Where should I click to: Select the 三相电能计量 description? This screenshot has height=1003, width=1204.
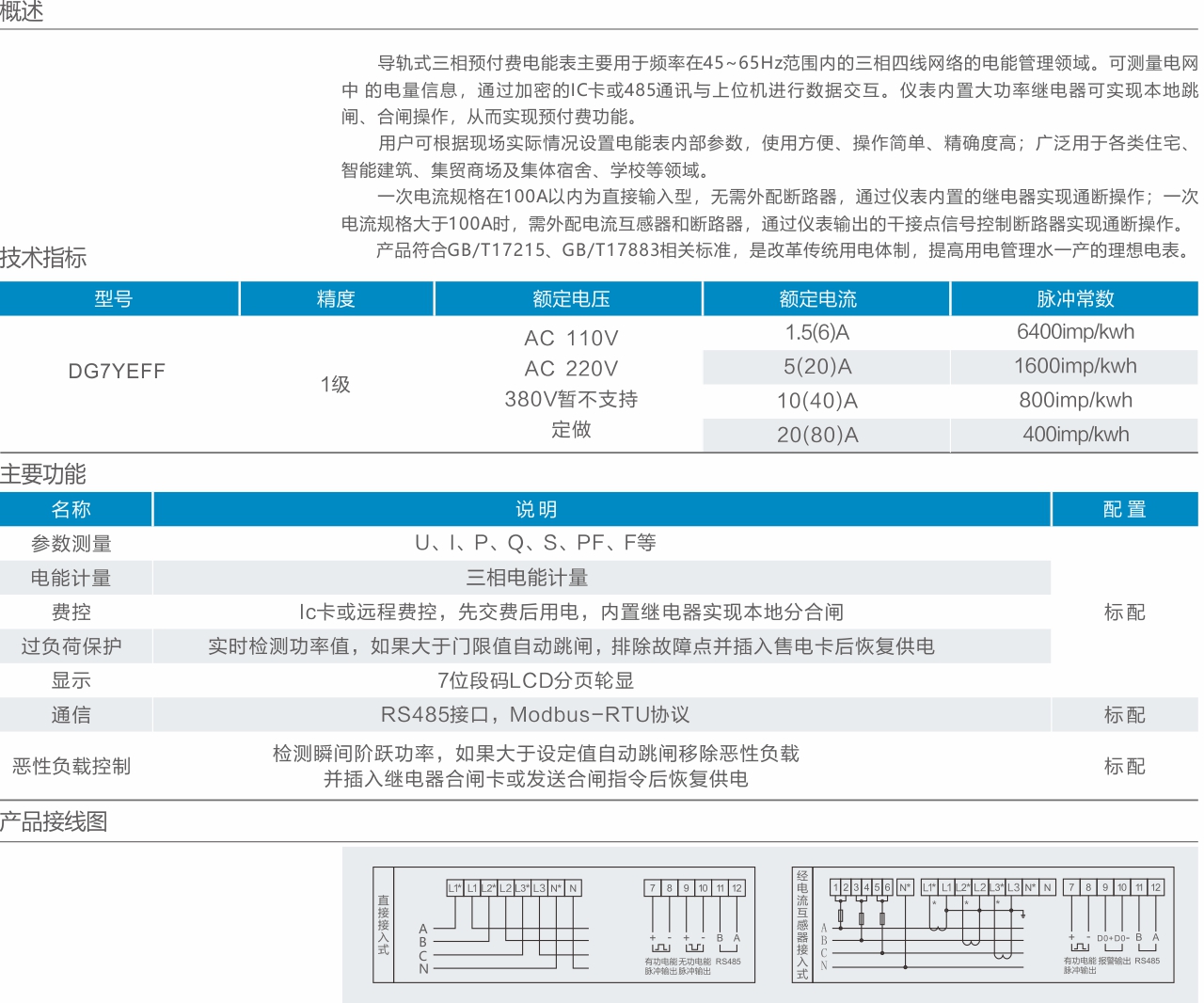(527, 578)
